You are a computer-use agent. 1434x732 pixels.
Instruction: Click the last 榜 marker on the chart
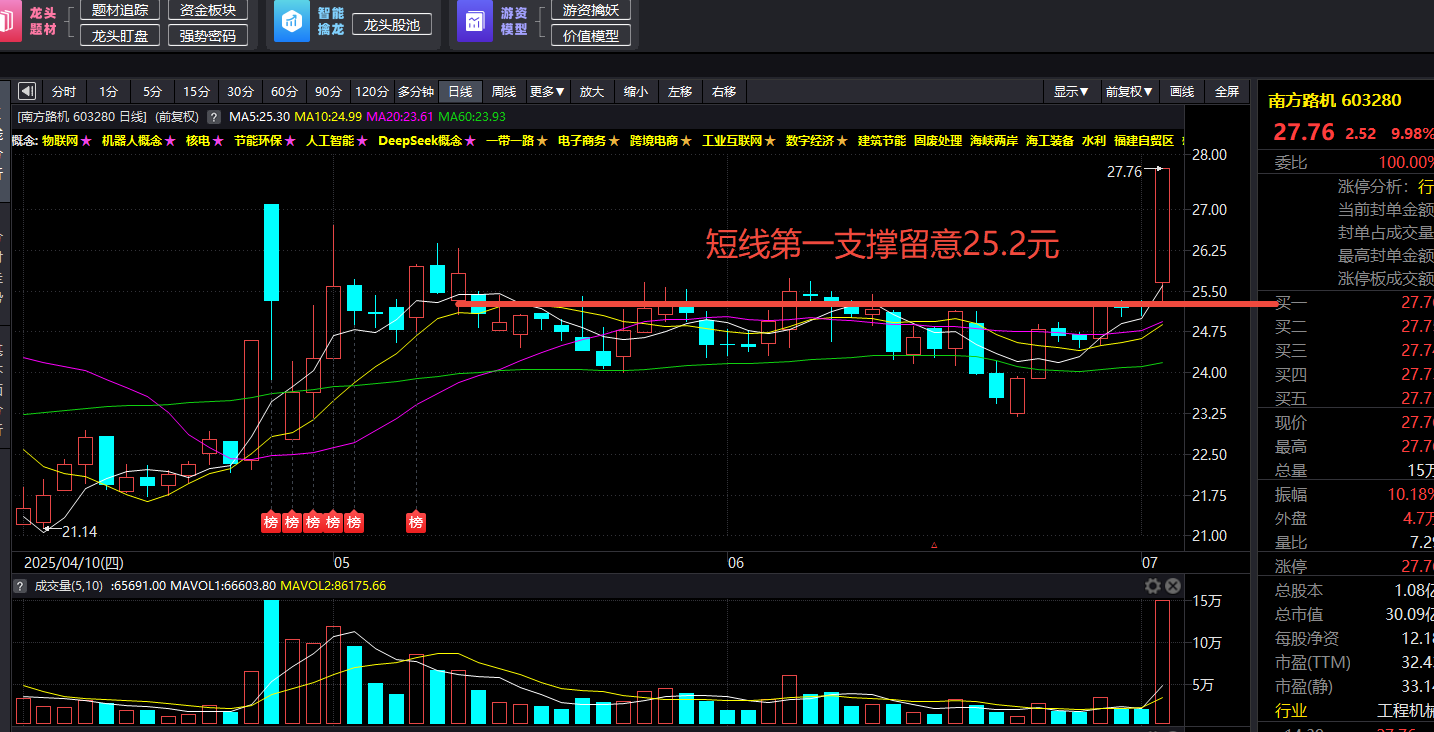click(x=416, y=522)
